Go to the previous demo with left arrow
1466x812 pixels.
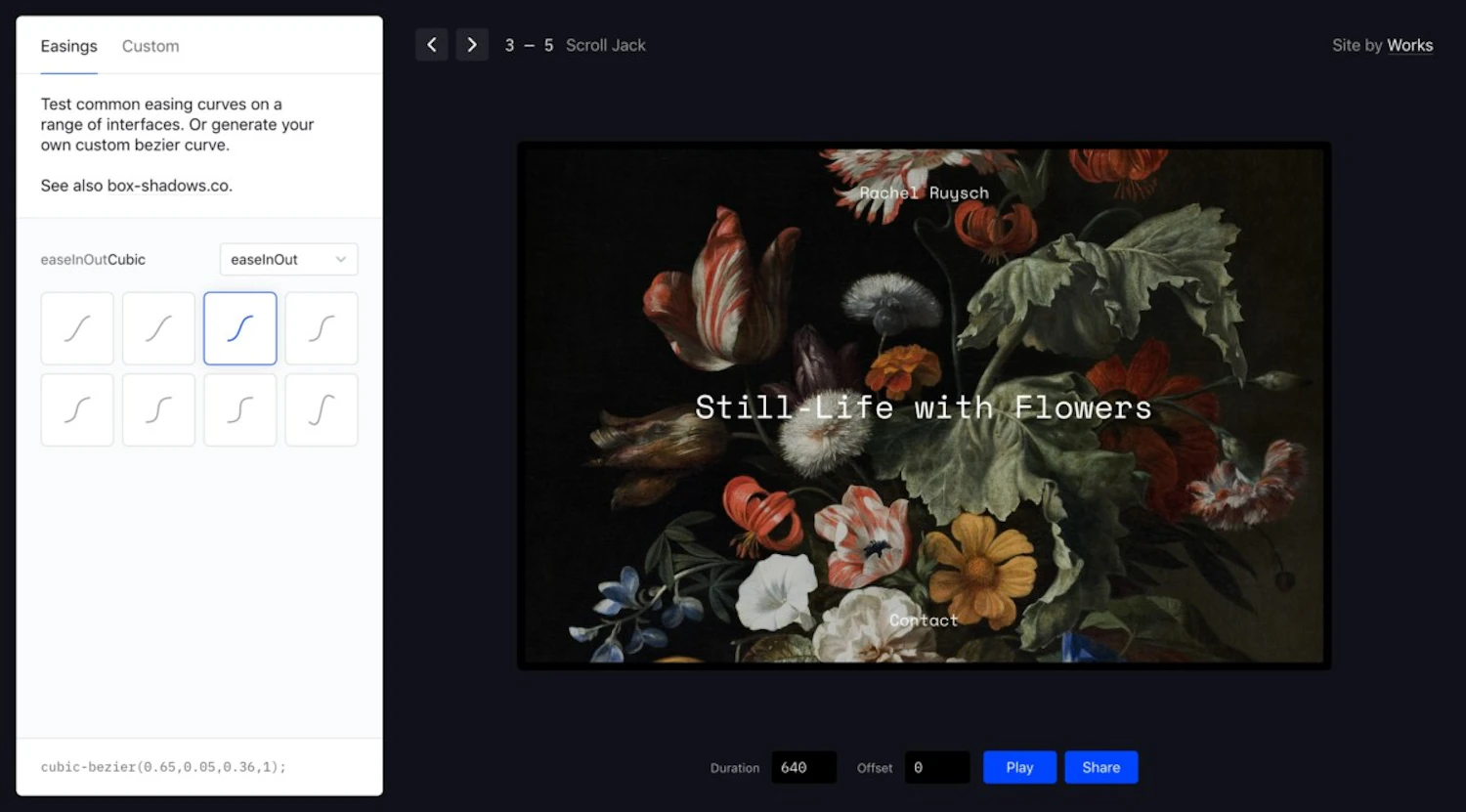431,45
